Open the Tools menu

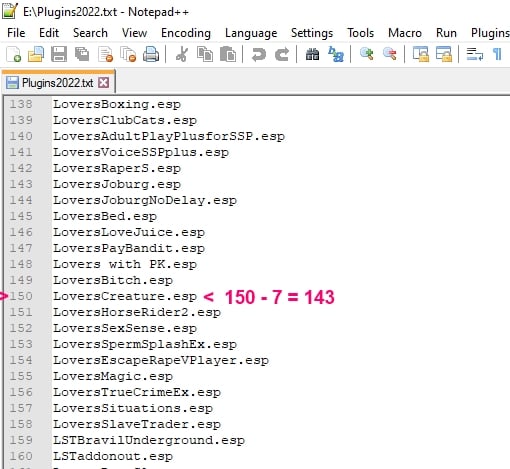tap(360, 33)
